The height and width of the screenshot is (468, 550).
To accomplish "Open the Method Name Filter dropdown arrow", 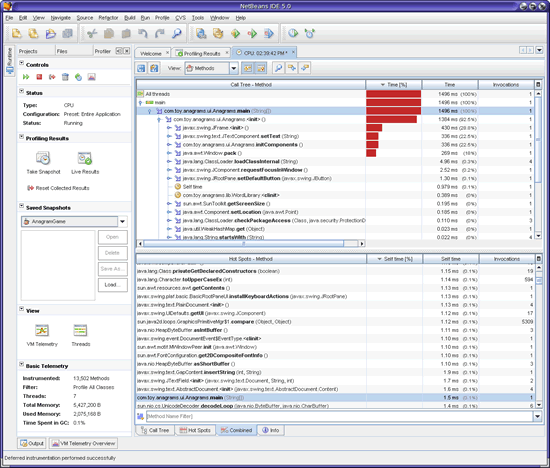I will pyautogui.click(x=537, y=416).
